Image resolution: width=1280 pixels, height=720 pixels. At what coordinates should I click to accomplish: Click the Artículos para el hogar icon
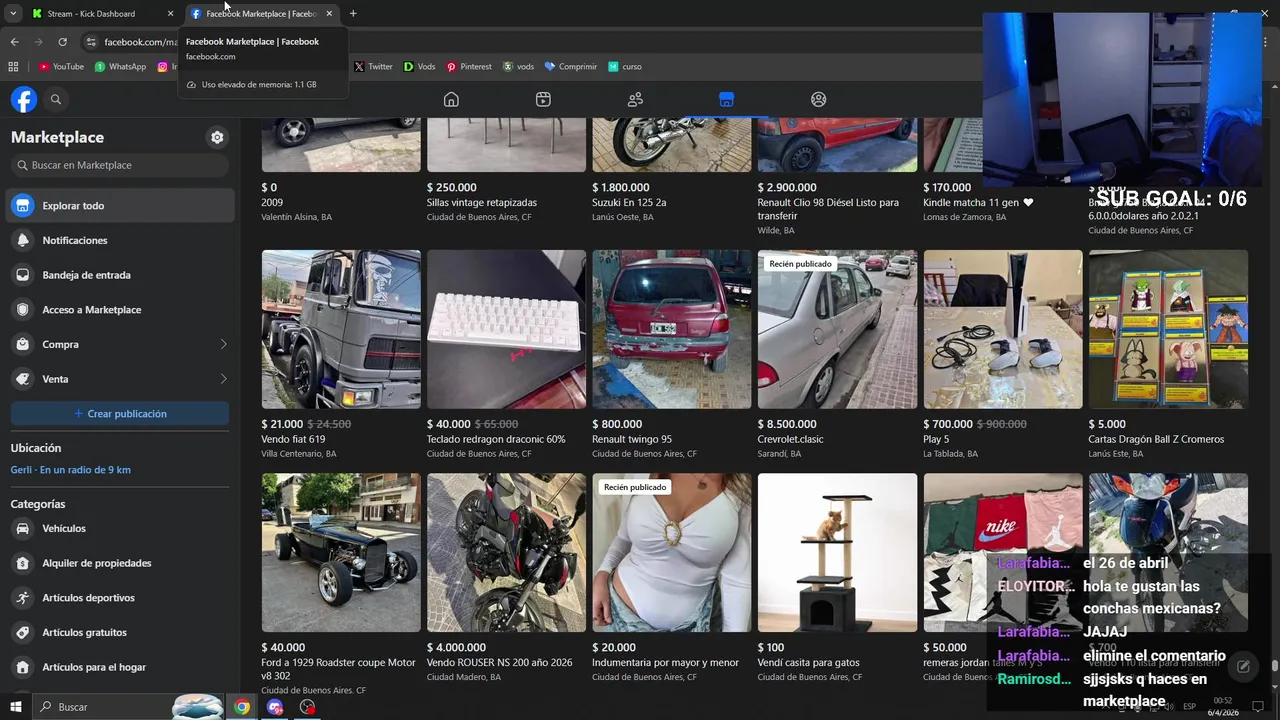23,667
